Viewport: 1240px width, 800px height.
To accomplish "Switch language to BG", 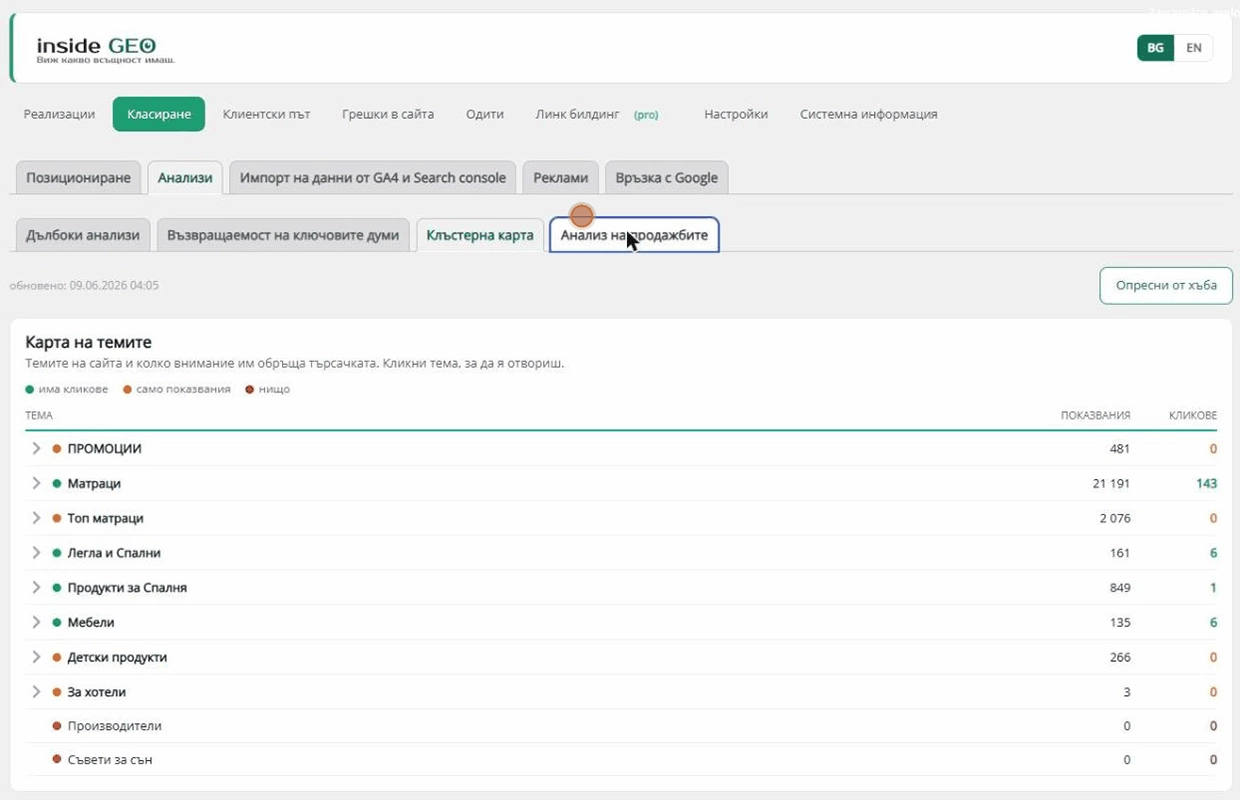I will click(1155, 48).
